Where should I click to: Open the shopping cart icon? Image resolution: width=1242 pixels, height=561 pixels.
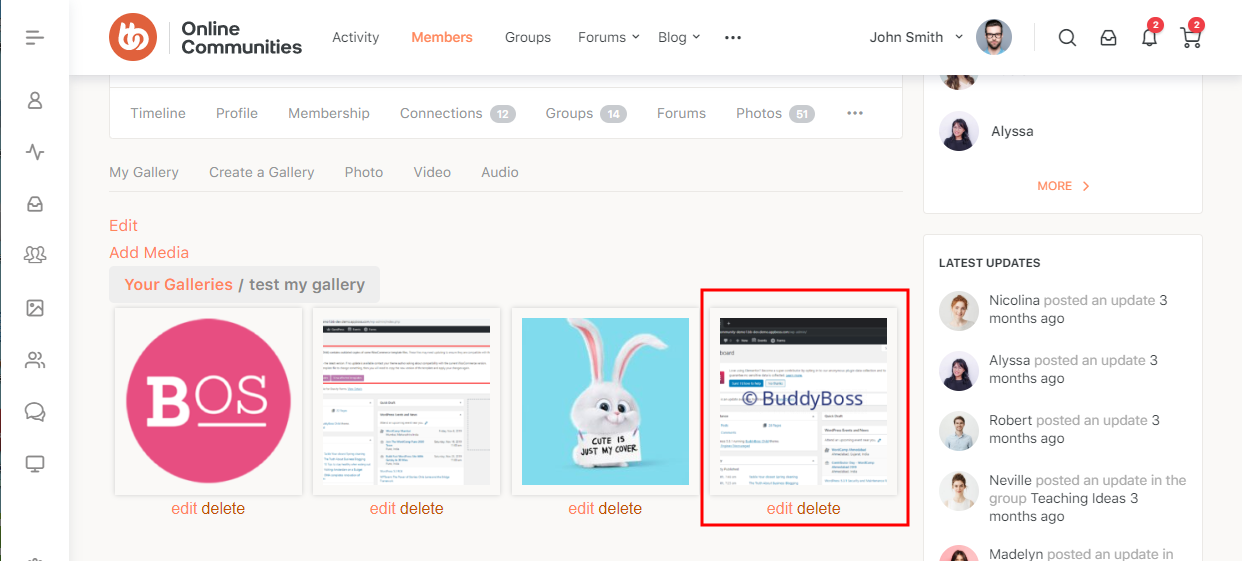[x=1190, y=38]
